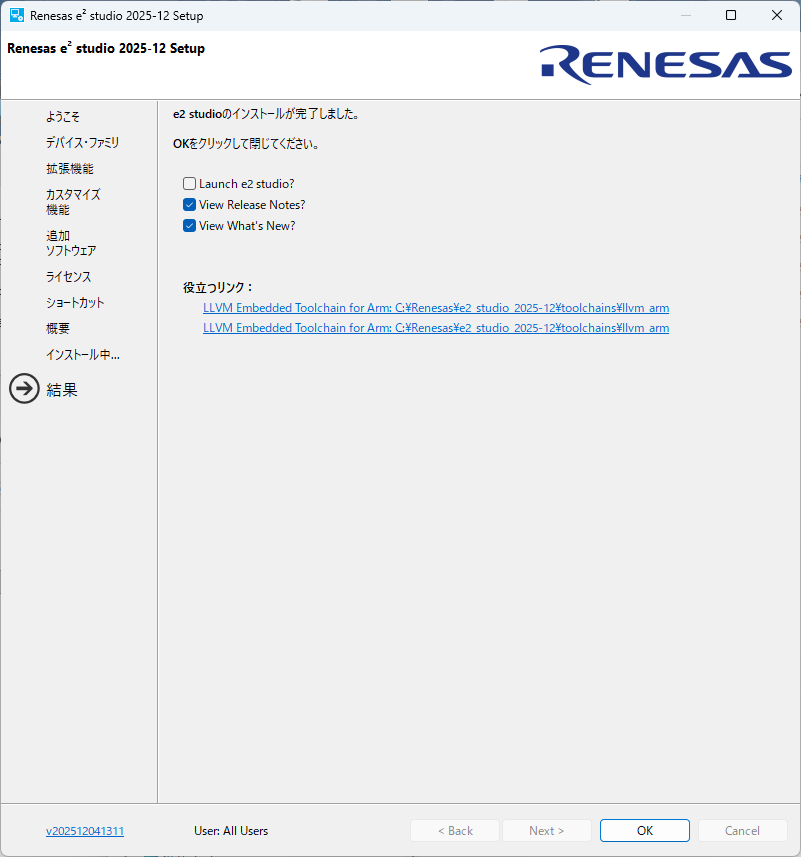Image resolution: width=801 pixels, height=857 pixels.
Task: Click the Renesas logo in the header
Action: point(666,63)
